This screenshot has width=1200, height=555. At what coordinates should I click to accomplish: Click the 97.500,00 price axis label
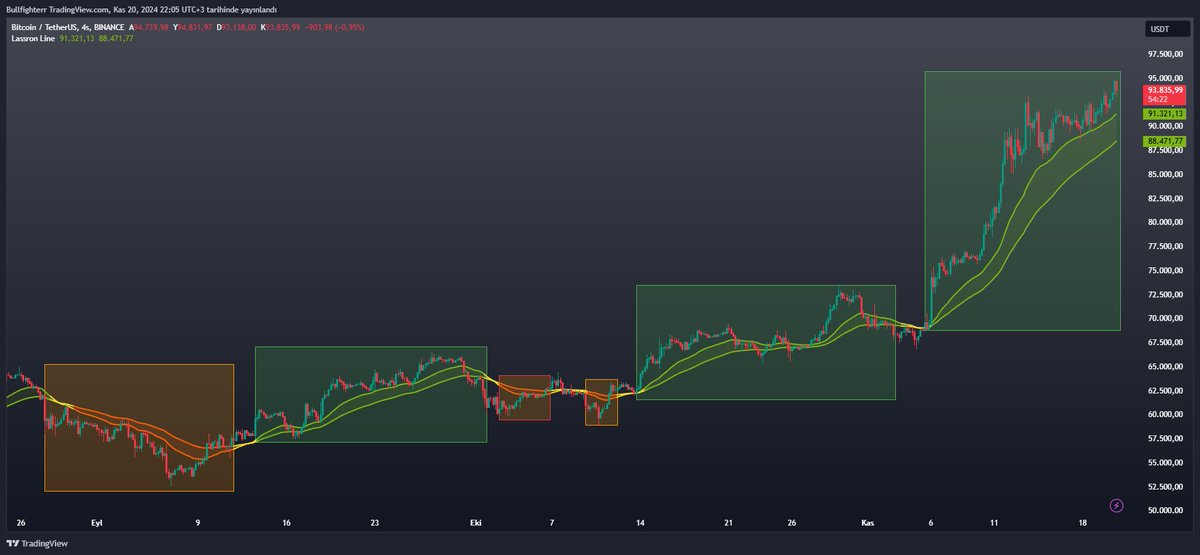[1164, 54]
